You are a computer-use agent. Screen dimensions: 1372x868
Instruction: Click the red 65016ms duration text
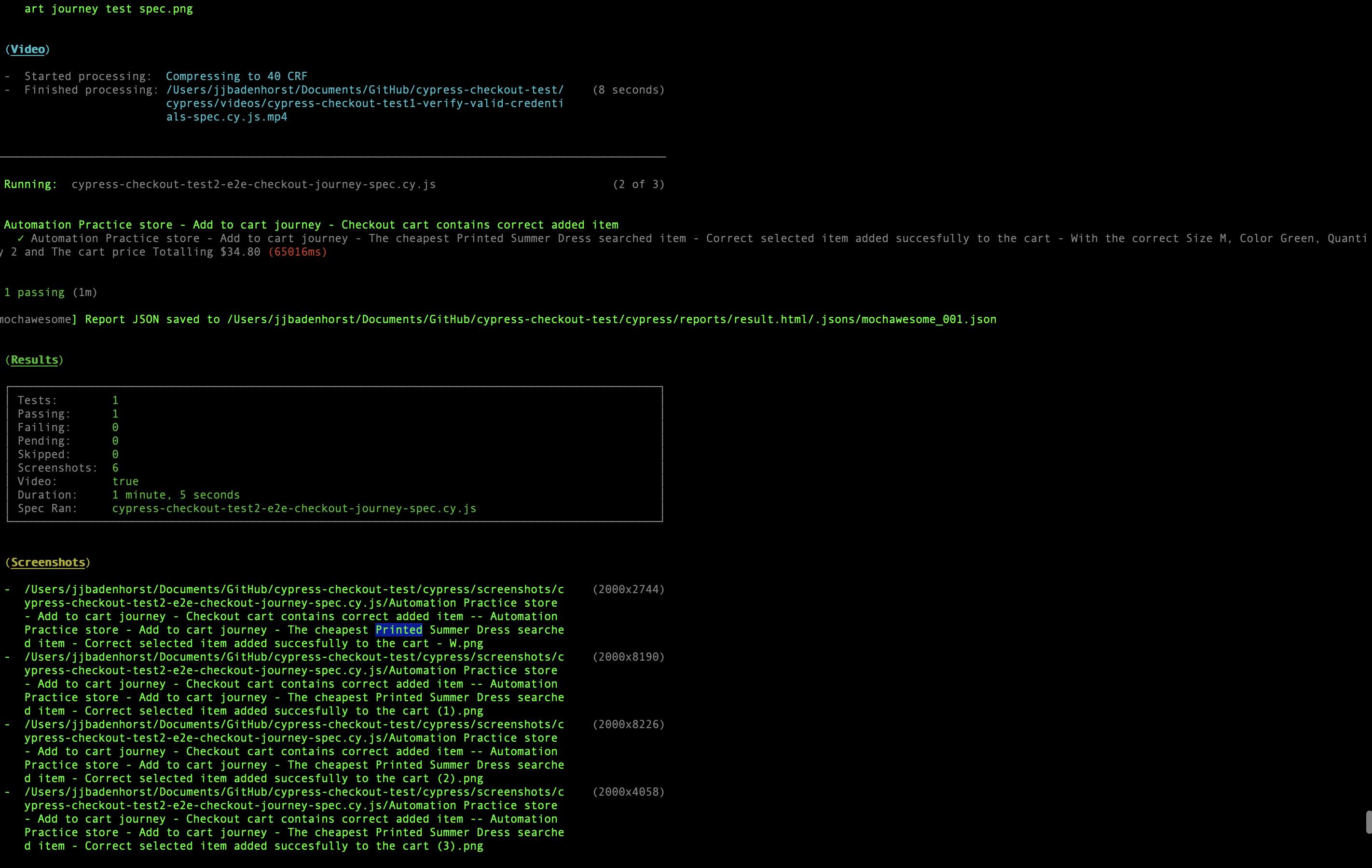(298, 252)
